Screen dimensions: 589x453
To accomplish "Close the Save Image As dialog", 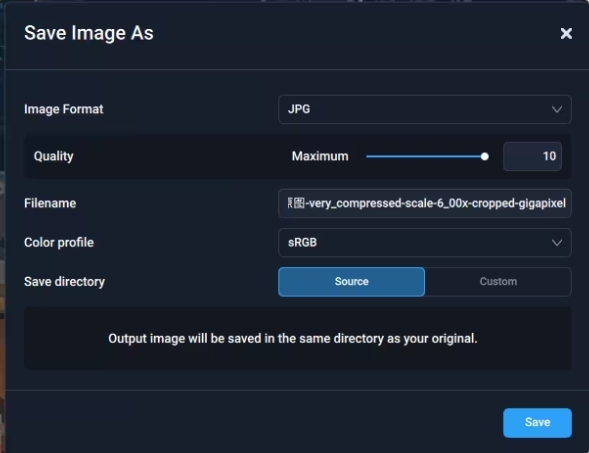I will (566, 33).
